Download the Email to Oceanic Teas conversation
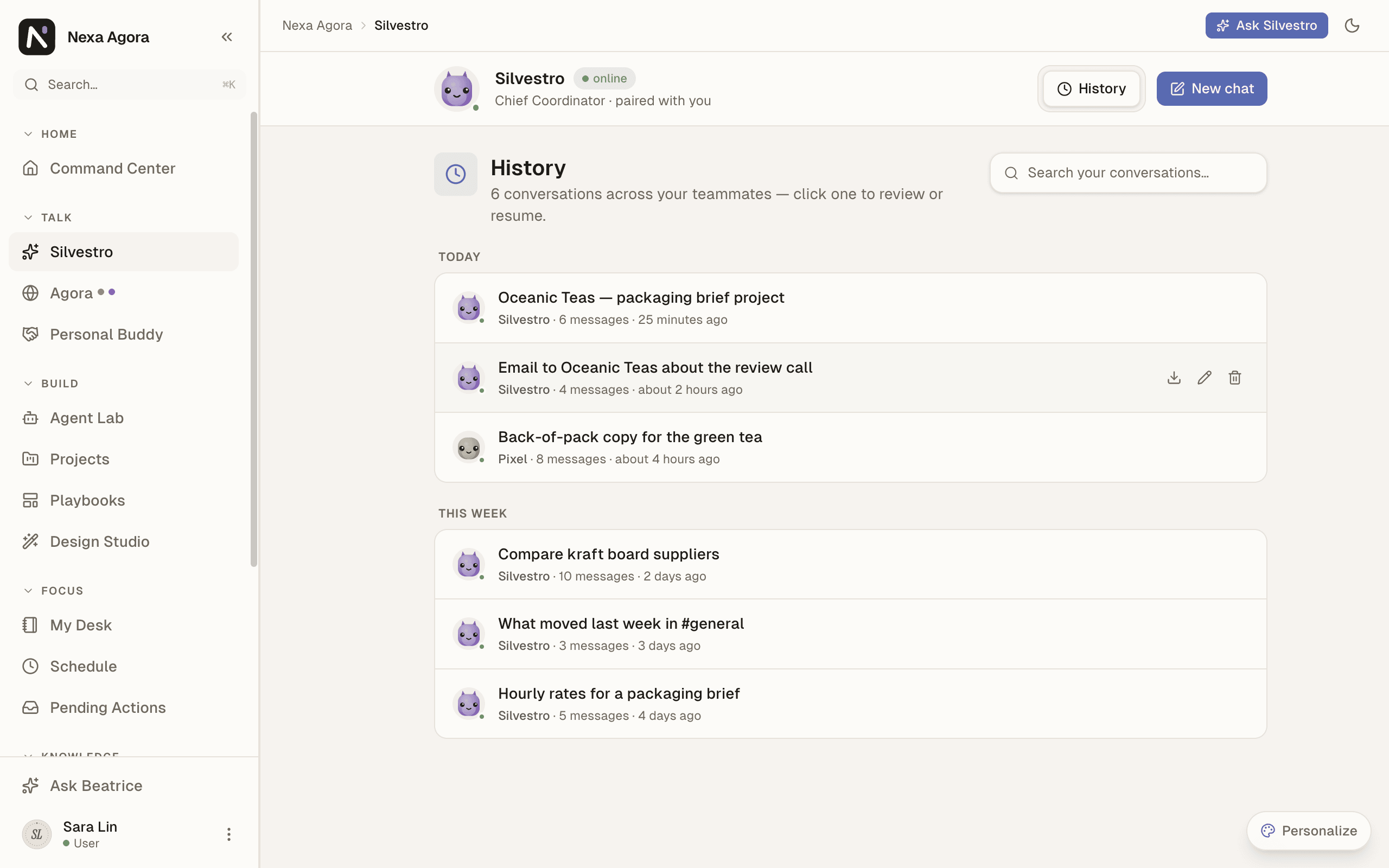 click(1174, 377)
